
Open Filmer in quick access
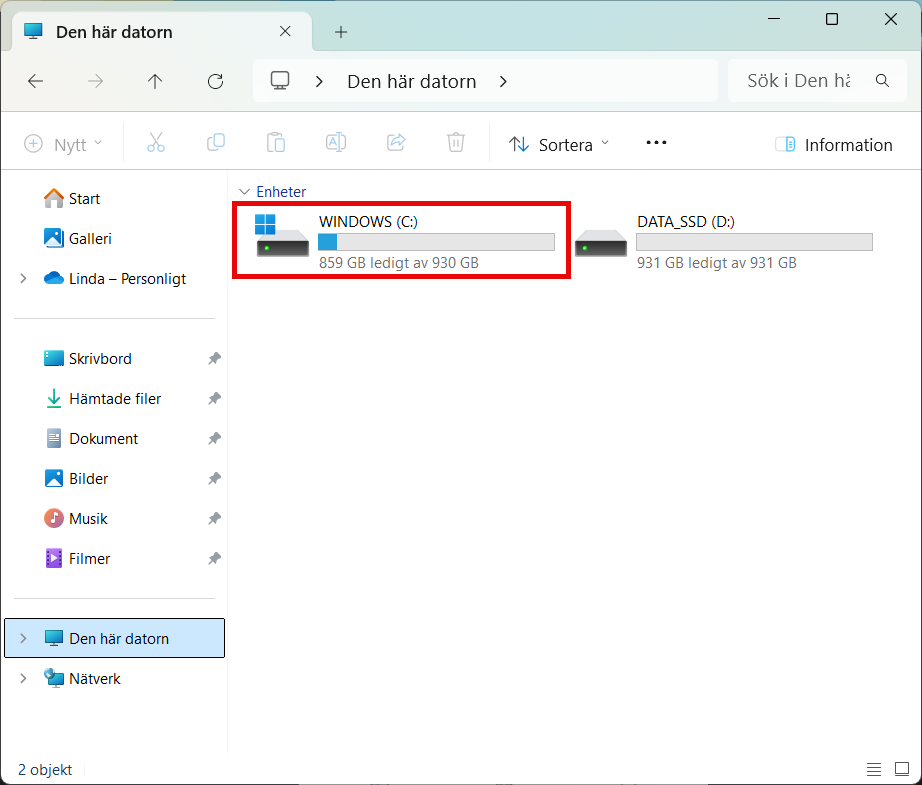click(x=77, y=559)
